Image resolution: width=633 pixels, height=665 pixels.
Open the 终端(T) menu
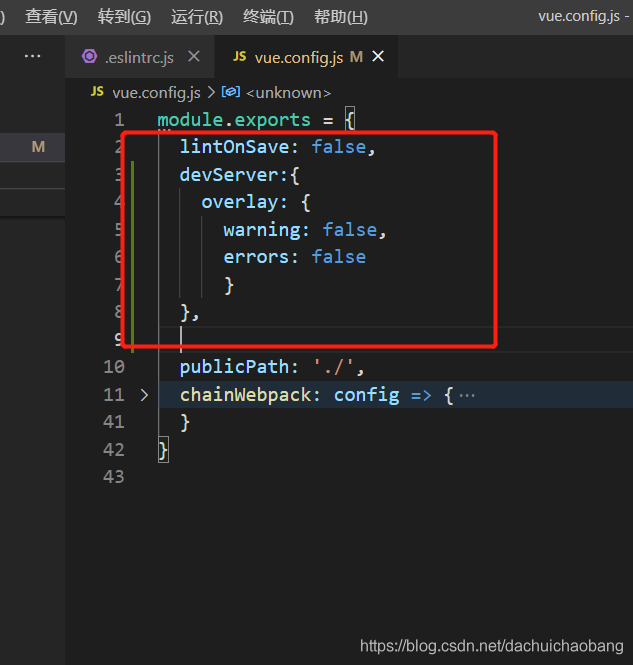(x=268, y=17)
